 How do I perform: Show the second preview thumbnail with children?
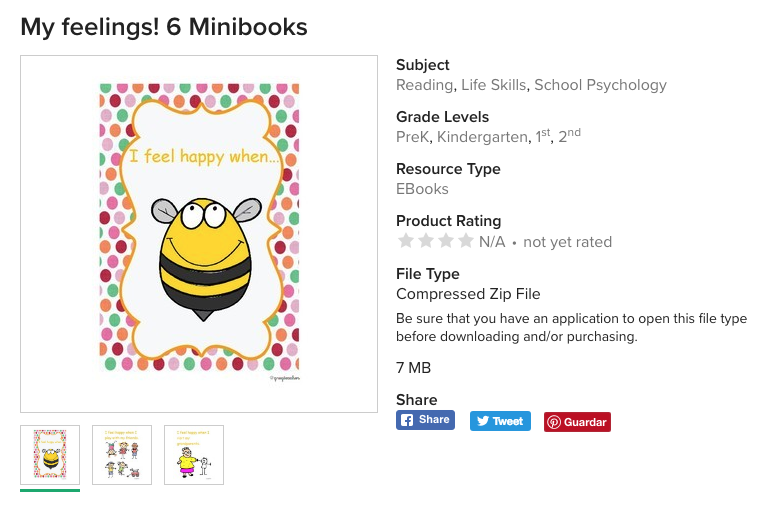[x=122, y=455]
